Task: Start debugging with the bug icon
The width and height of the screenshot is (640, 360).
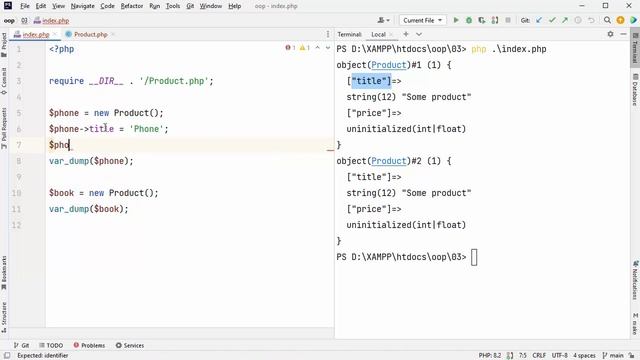Action: click(469, 20)
